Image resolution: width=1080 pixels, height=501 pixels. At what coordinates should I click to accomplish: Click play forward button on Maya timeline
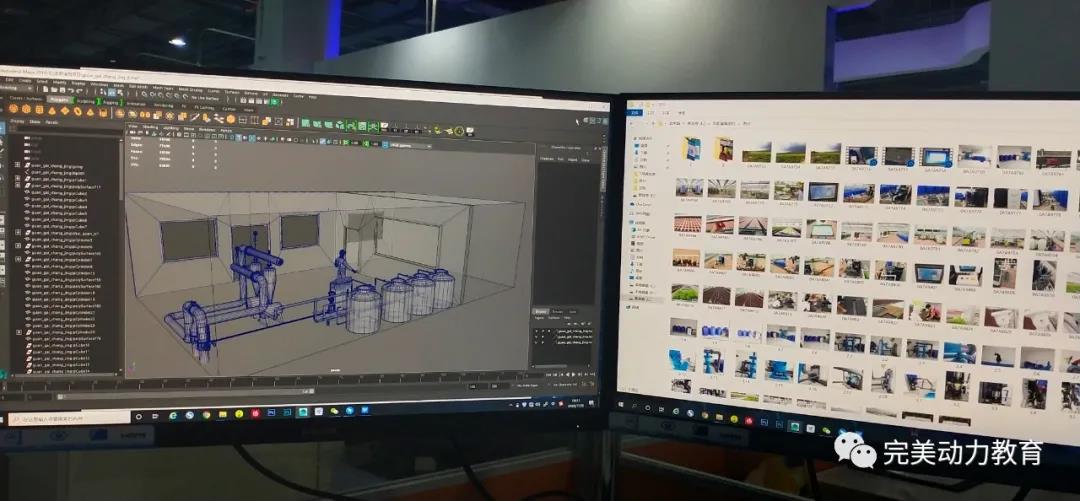[x=574, y=374]
